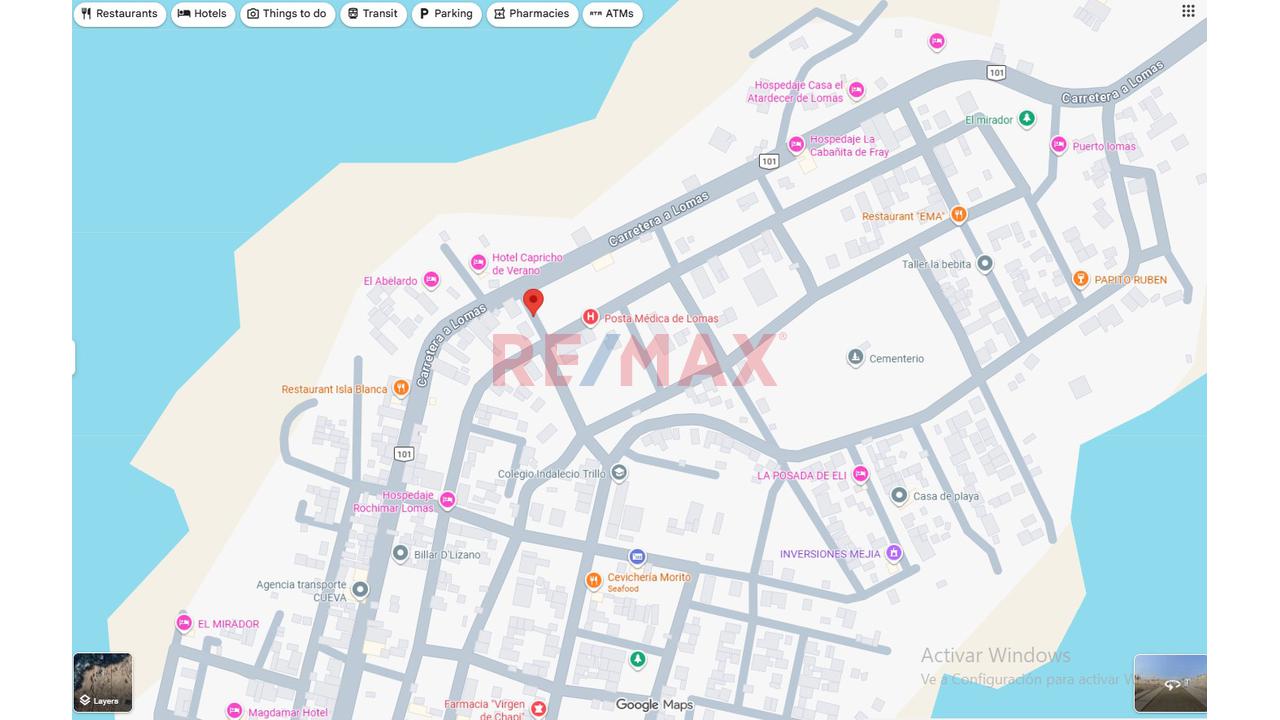
Task: Open Restaurant Isla Blanca food icon
Action: 401,388
